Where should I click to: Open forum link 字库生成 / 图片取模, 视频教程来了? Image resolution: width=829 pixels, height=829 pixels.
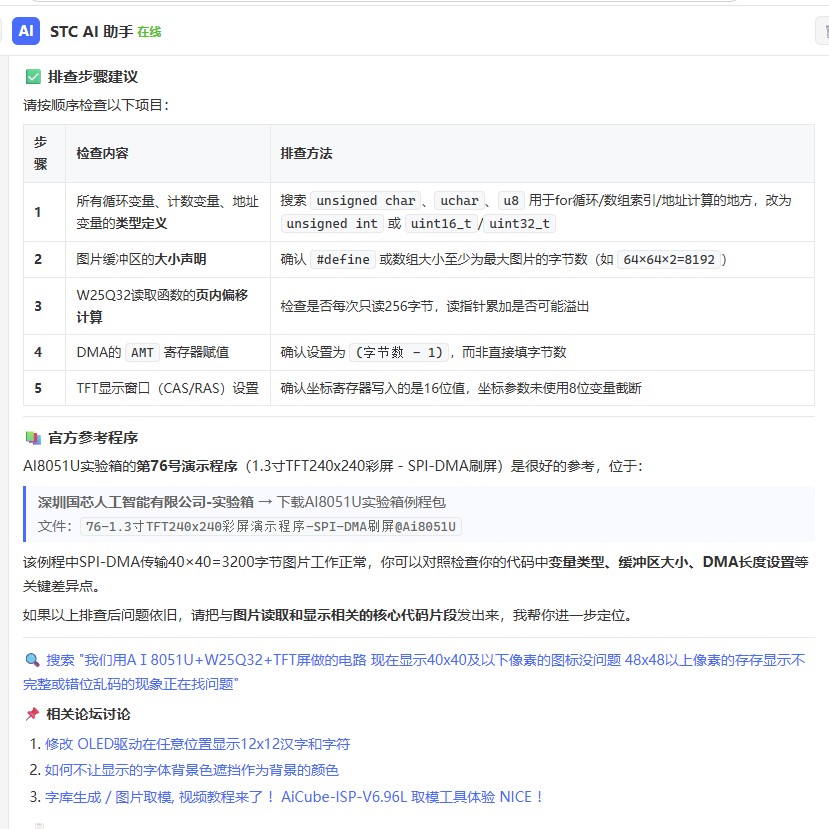294,797
